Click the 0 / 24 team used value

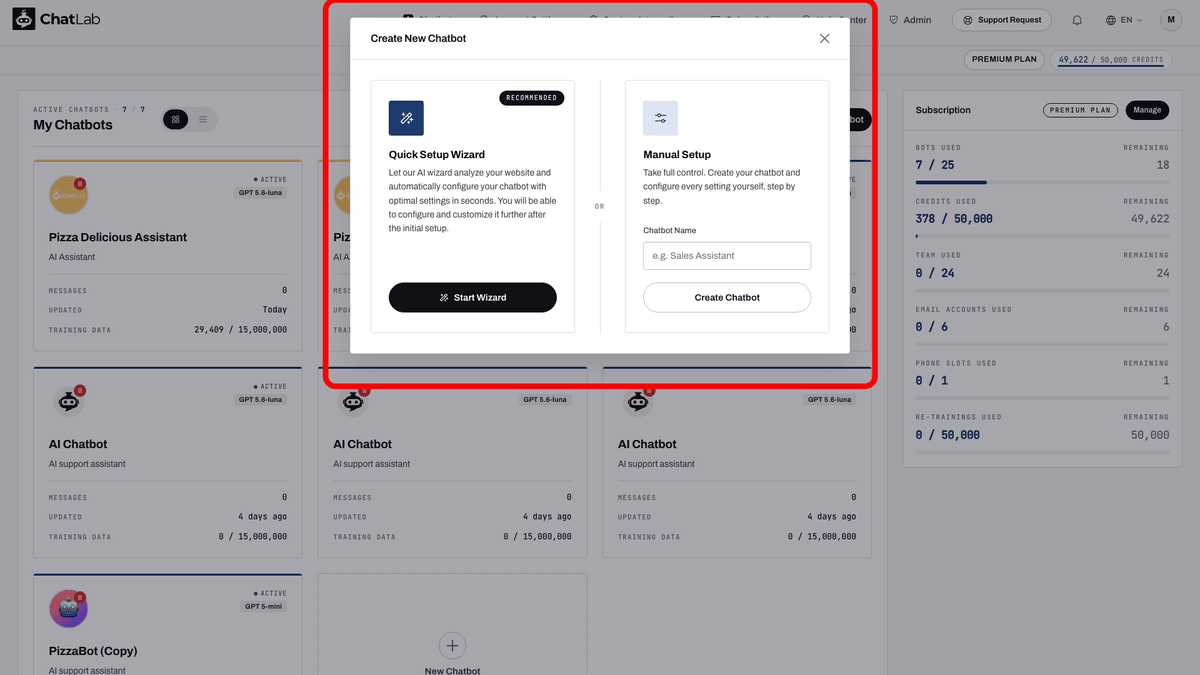(x=935, y=273)
